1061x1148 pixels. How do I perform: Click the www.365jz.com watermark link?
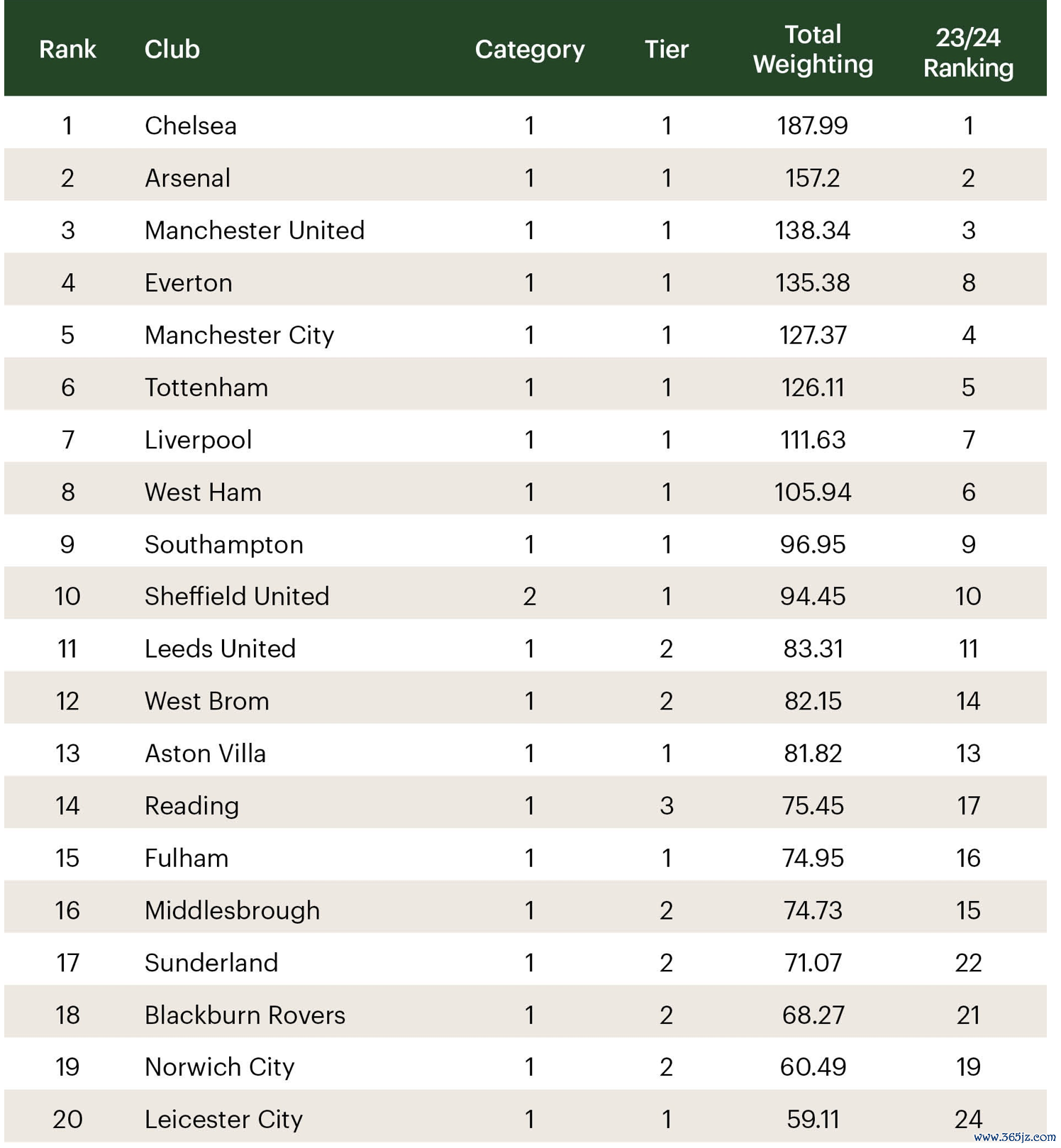[1015, 1137]
